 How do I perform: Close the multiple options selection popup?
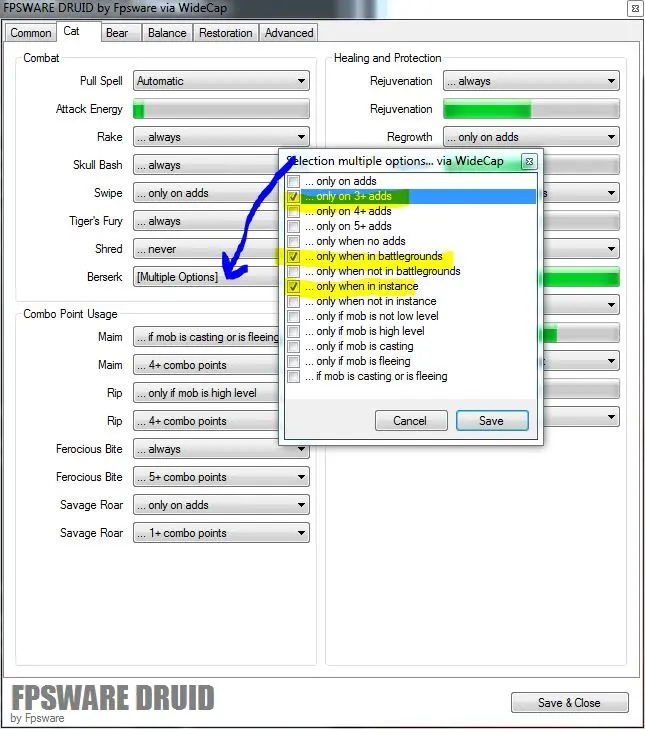pyautogui.click(x=529, y=161)
